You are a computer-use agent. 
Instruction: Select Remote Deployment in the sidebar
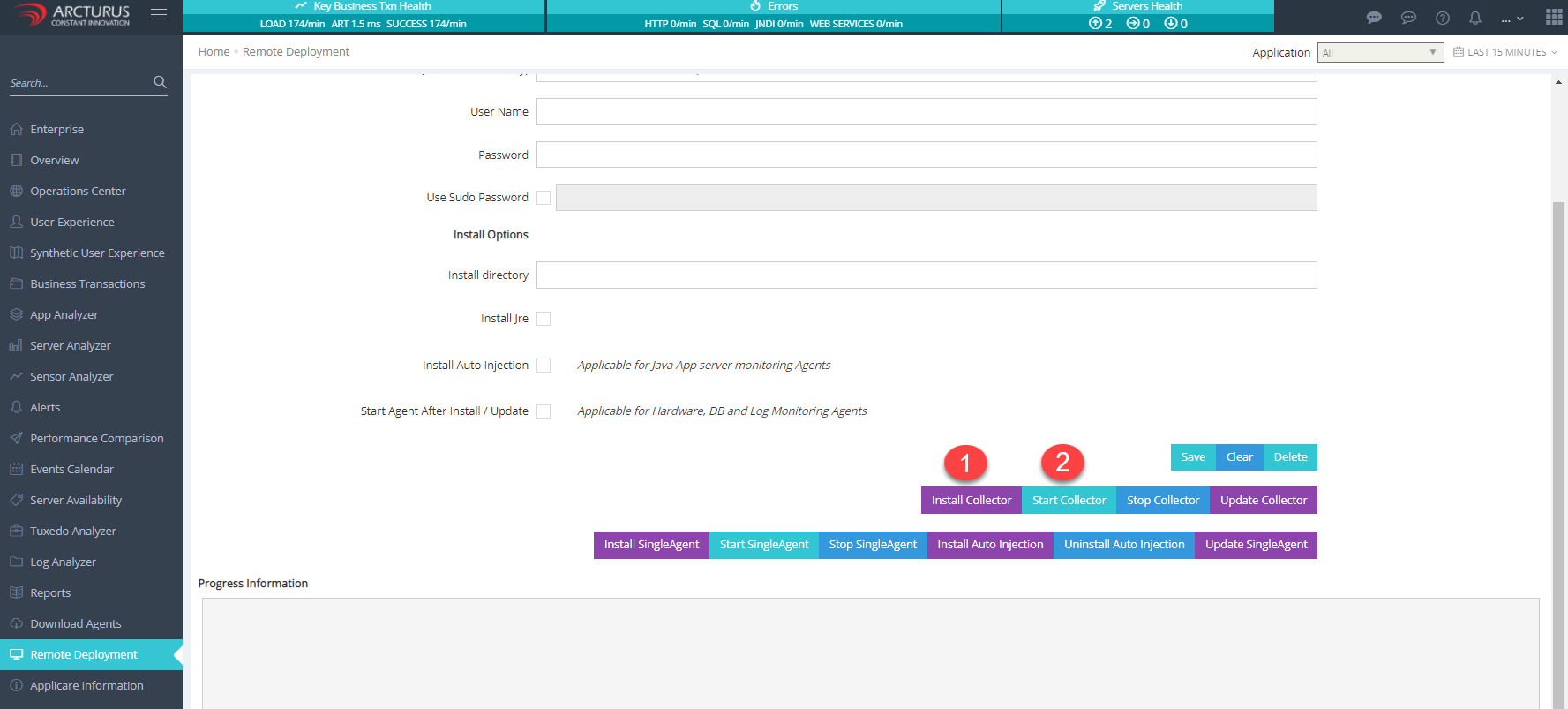[91, 654]
